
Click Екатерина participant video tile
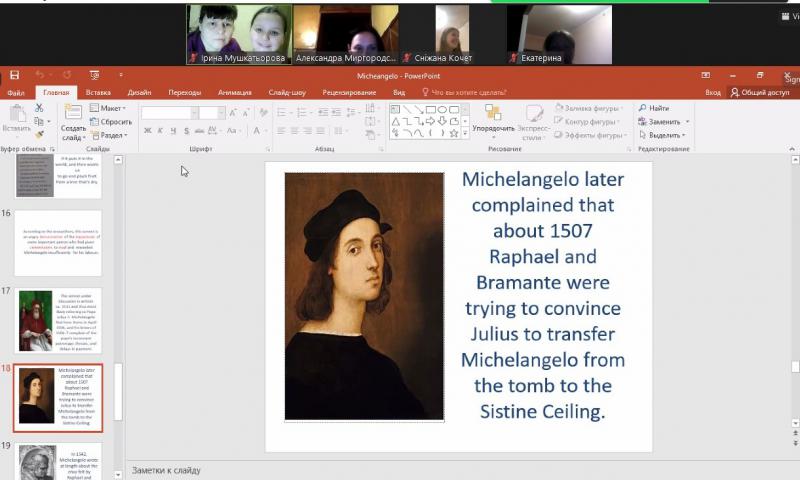coord(559,34)
